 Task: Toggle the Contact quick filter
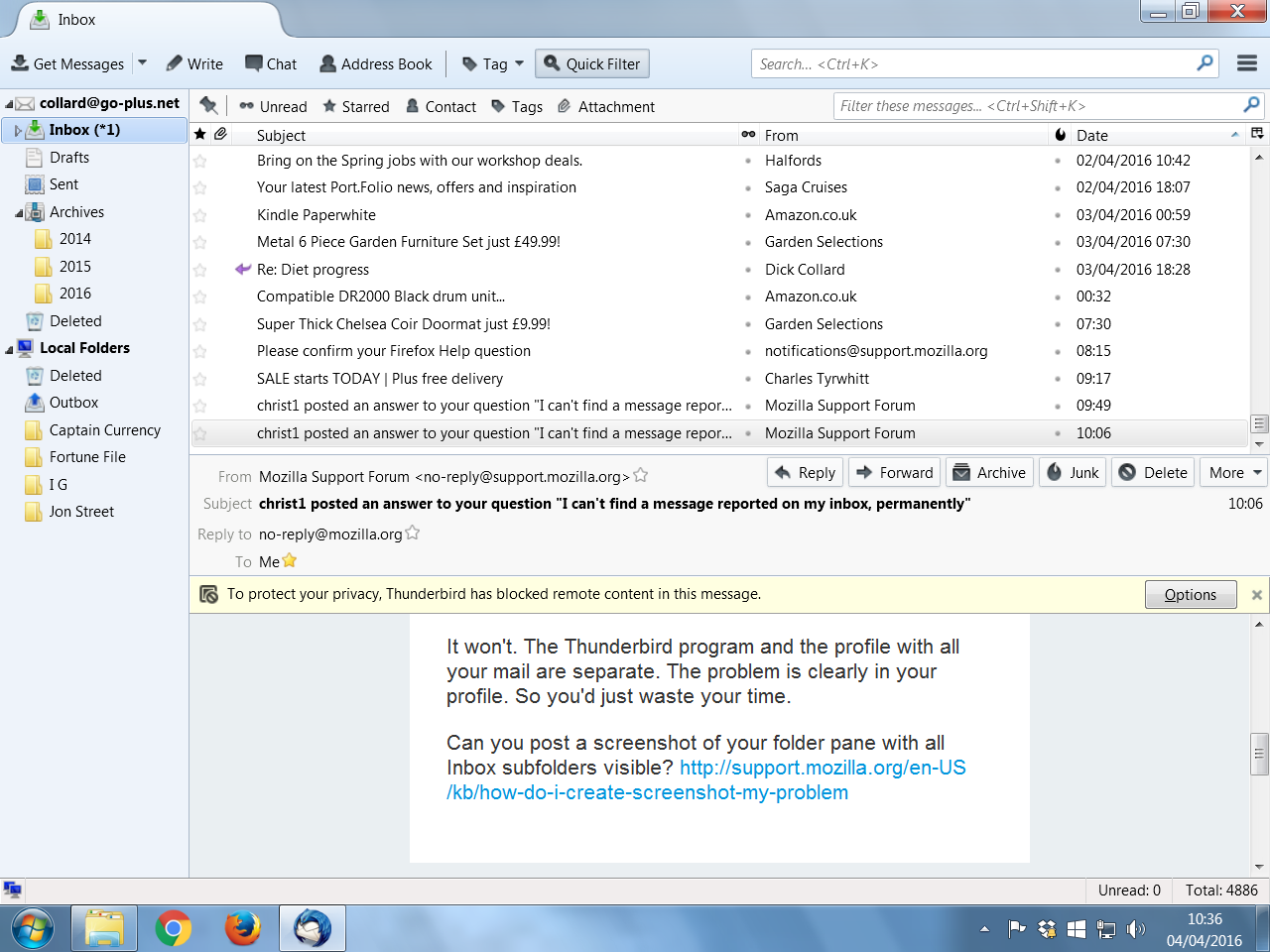click(x=441, y=106)
